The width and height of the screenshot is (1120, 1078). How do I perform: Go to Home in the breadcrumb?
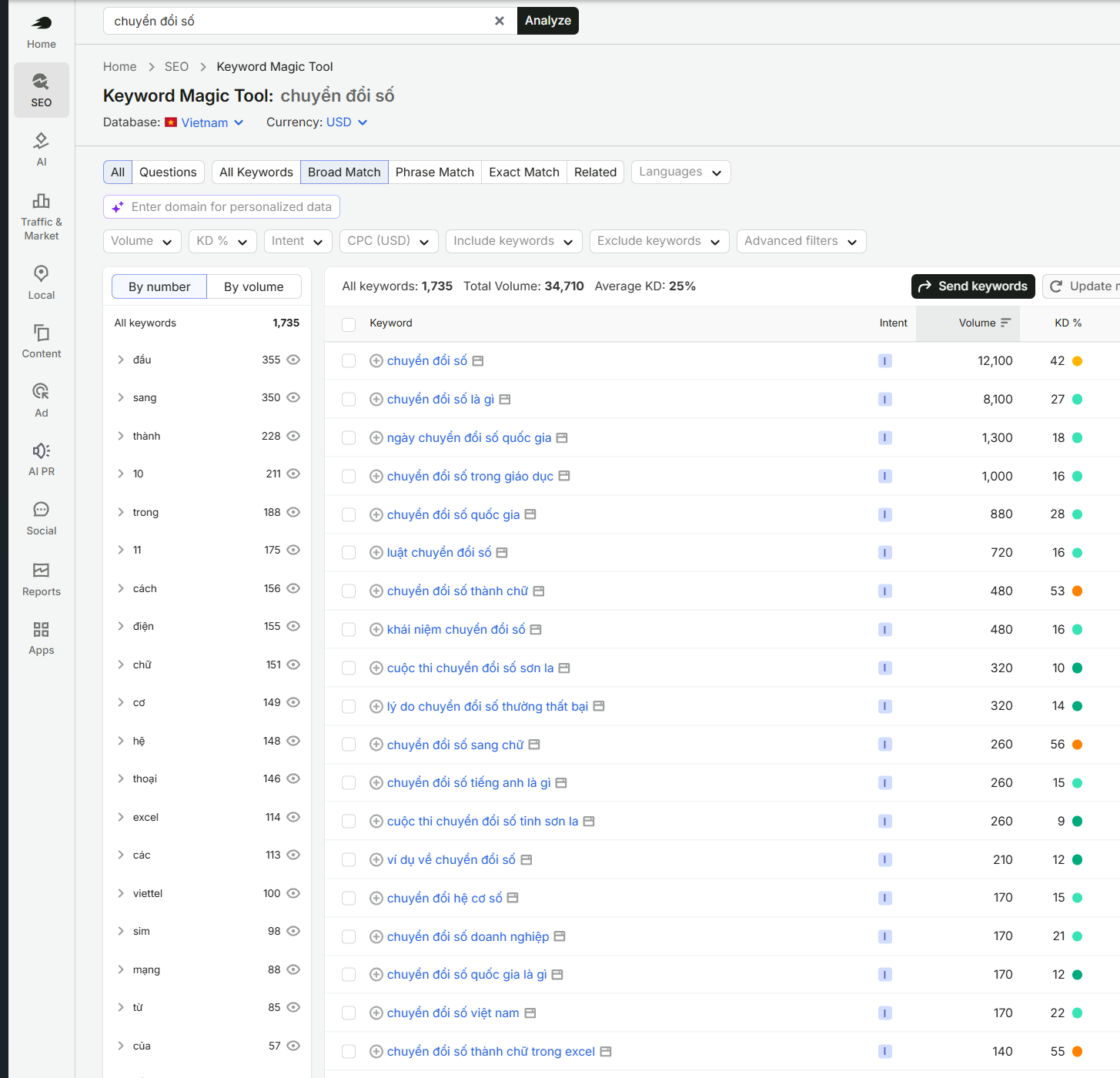[120, 66]
